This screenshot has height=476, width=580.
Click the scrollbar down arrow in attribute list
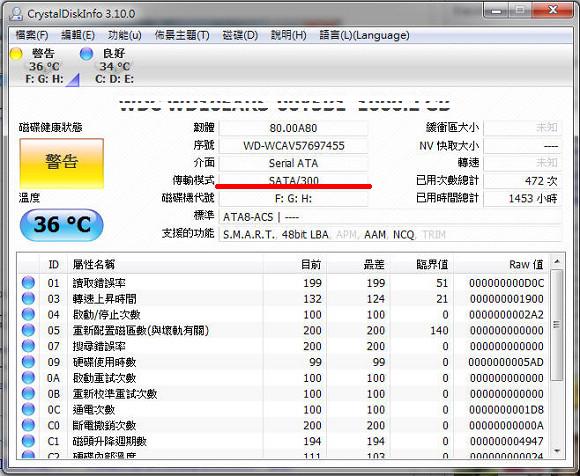557,451
